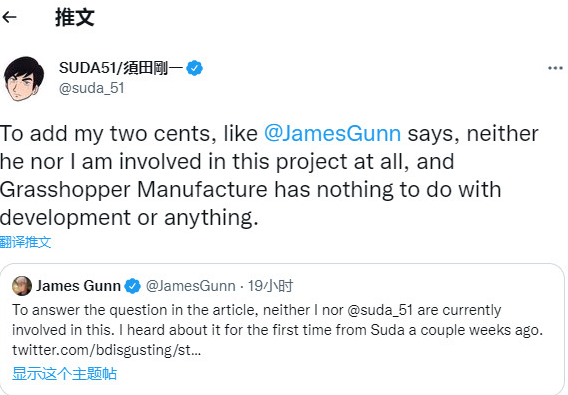Click SUDA51's blue verified badge
568x395 pixels.
point(195,68)
